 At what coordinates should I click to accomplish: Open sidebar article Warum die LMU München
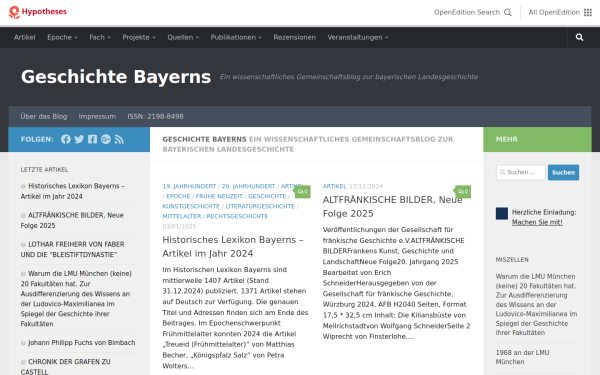click(76, 298)
